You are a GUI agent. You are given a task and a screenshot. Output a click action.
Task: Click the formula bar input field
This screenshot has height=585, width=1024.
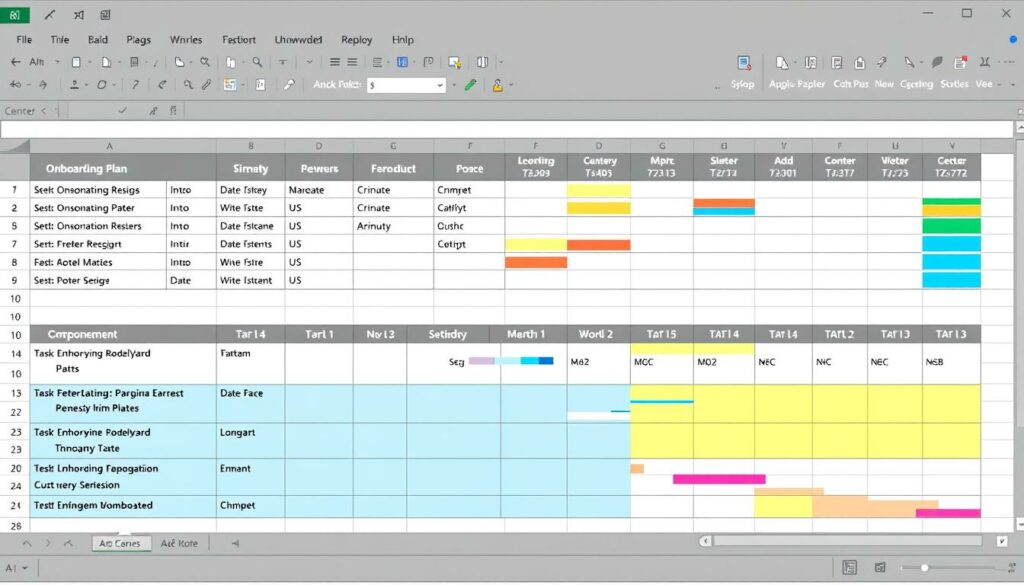pos(506,129)
